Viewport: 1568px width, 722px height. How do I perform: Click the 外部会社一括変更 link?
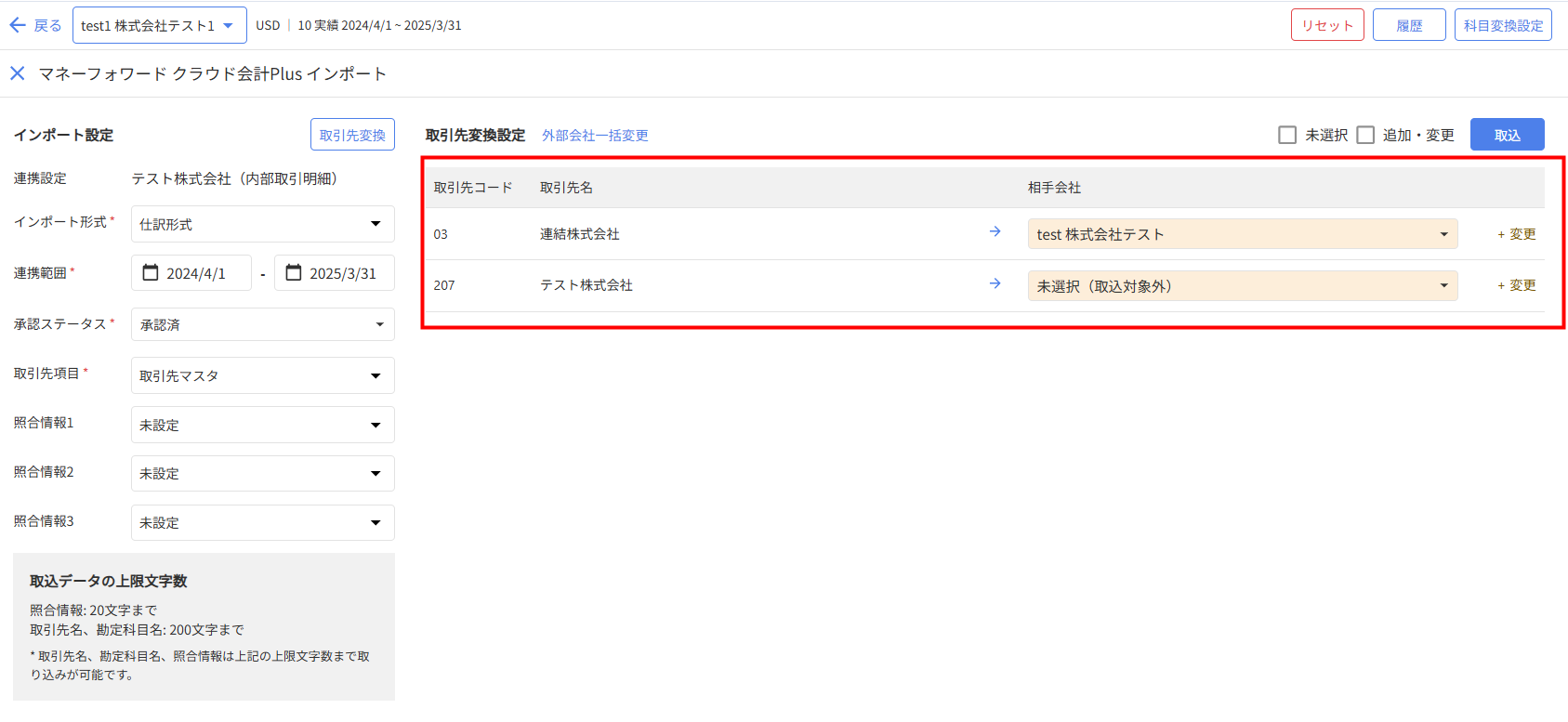tap(595, 136)
